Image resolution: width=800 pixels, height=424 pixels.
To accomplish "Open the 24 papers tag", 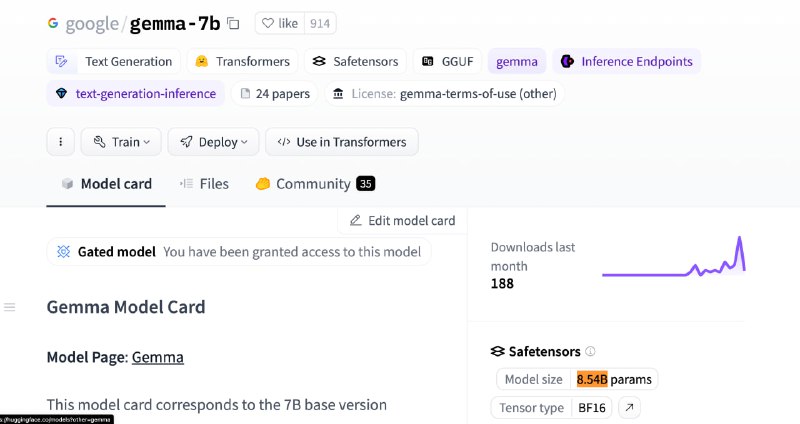I will 275,93.
